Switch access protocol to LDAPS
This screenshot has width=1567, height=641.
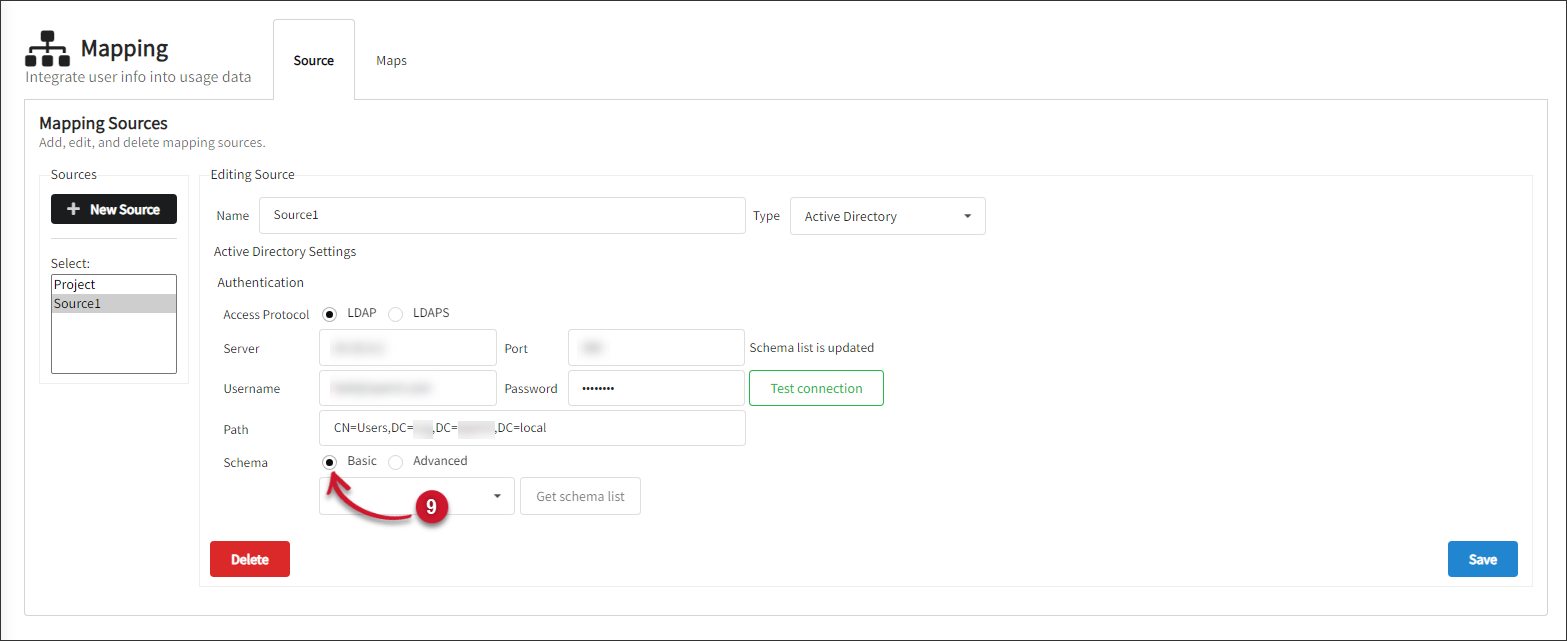coord(396,313)
